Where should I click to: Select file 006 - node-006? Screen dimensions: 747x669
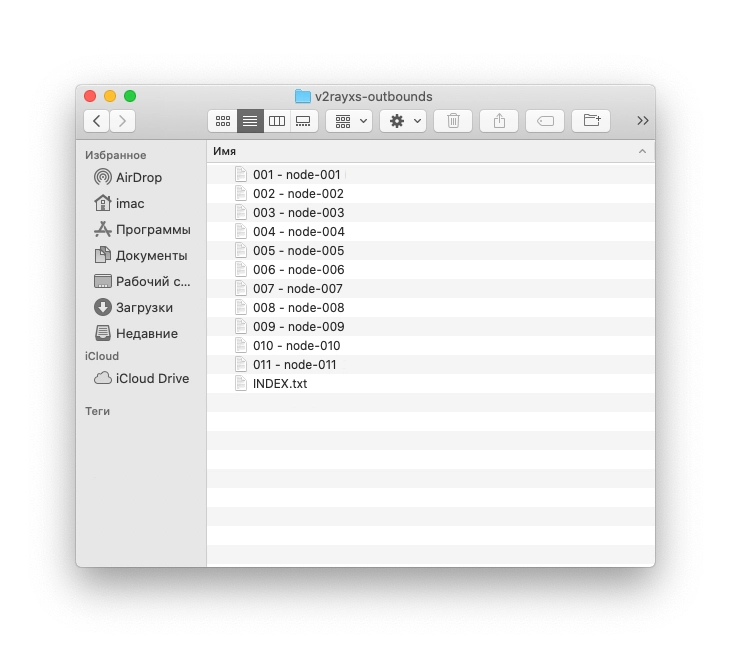[431, 270]
